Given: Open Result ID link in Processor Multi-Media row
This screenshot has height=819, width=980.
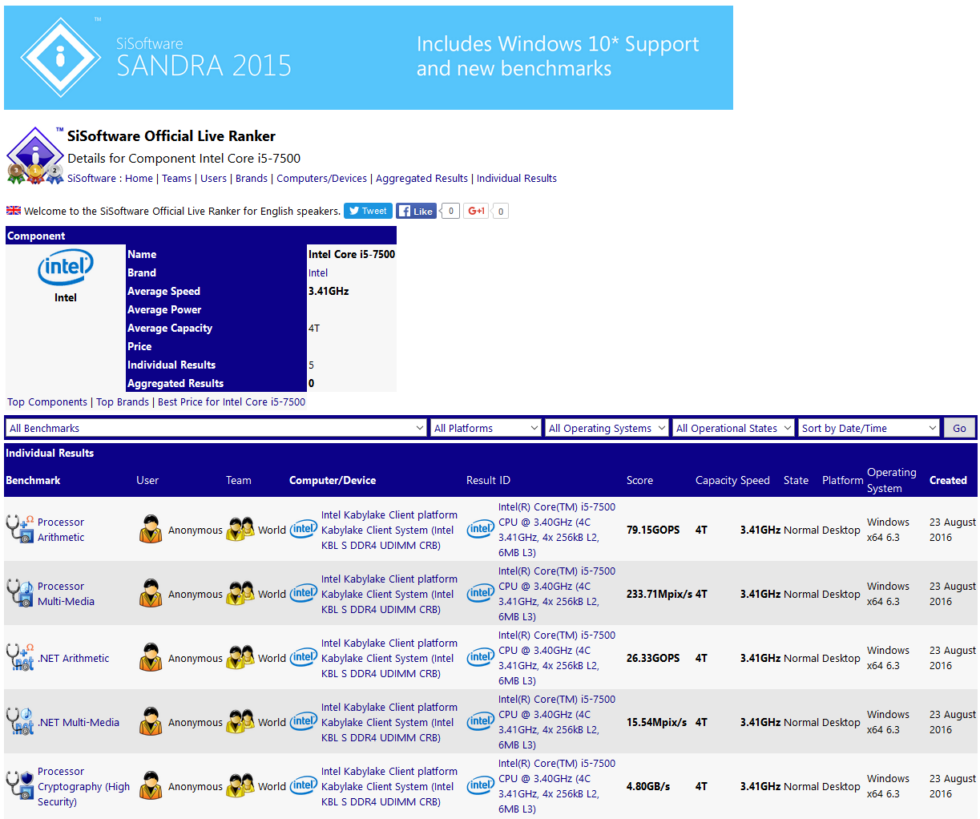Looking at the screenshot, I should pyautogui.click(x=557, y=594).
